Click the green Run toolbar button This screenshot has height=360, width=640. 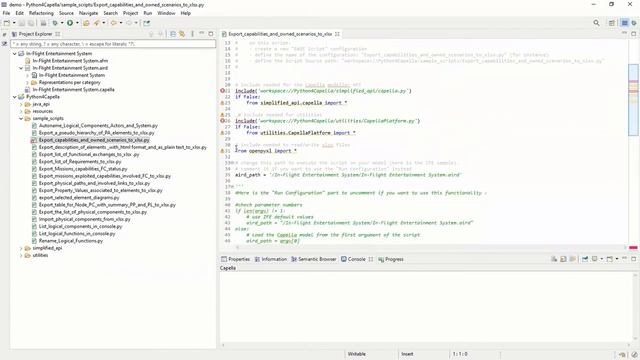(70, 23)
